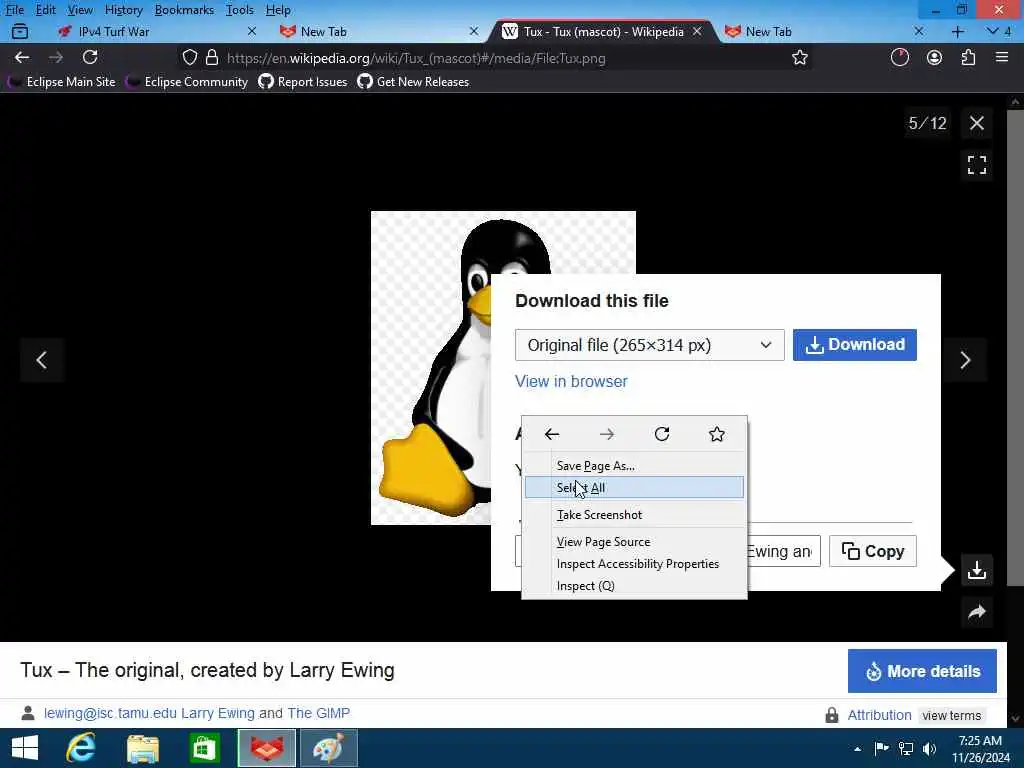Choose Take Screenshot in context menu
Image resolution: width=1024 pixels, height=768 pixels.
tap(634, 515)
